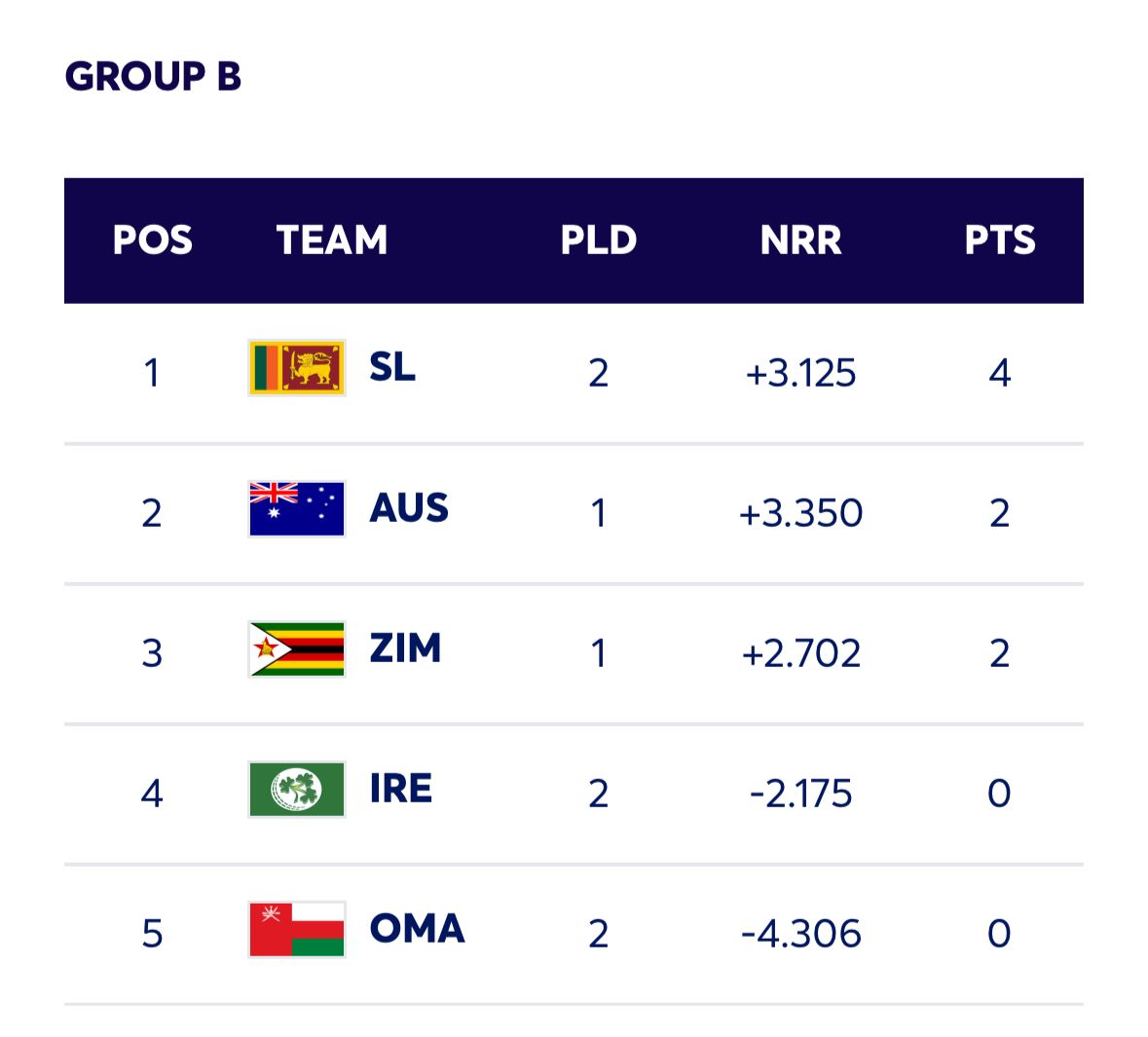This screenshot has height=1037, width=1148.
Task: Click the OMA team name
Action: pos(417,930)
